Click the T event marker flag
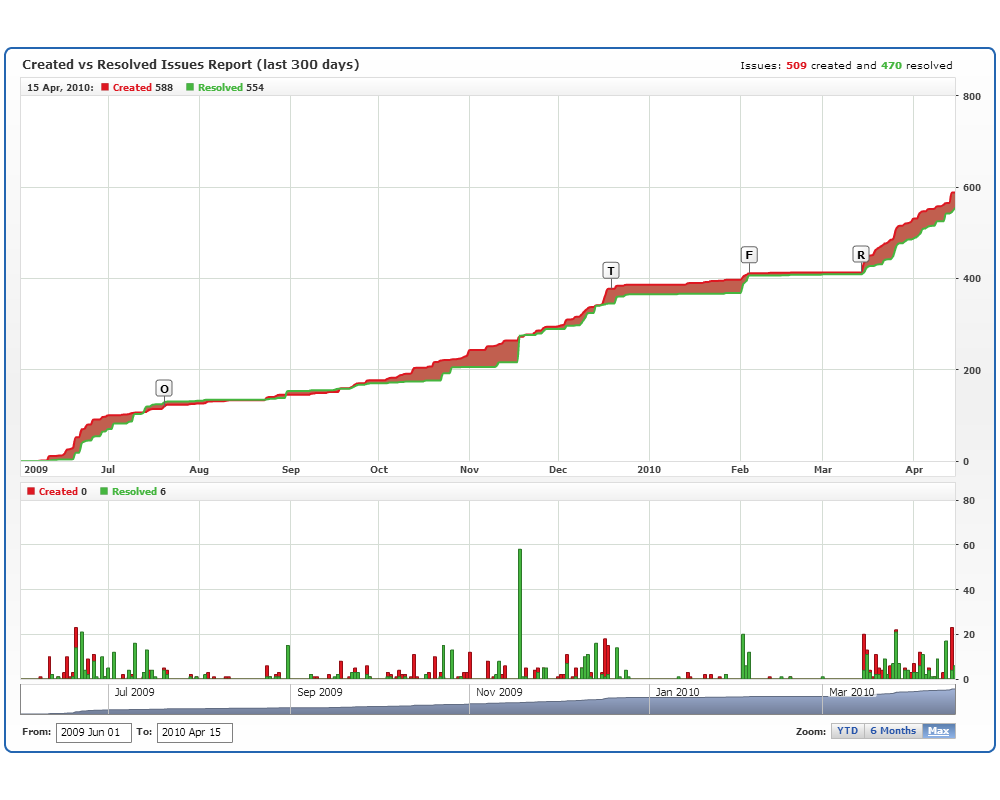The width and height of the screenshot is (1000, 800). coord(611,270)
